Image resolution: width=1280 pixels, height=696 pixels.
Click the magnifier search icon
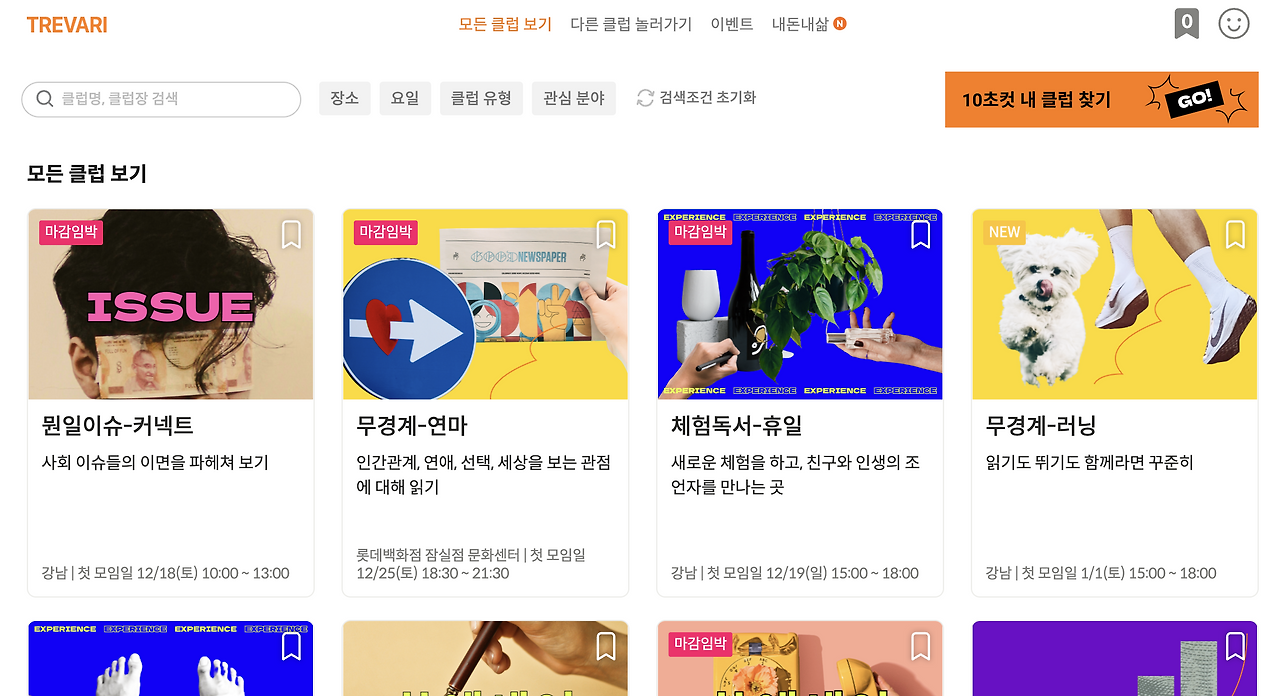[x=44, y=99]
